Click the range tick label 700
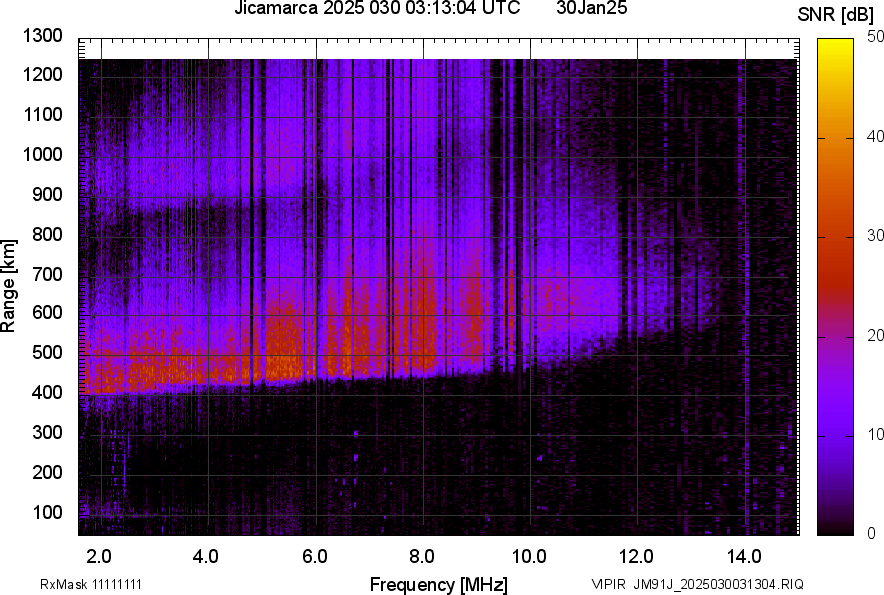This screenshot has height=595, width=884. pyautogui.click(x=47, y=274)
